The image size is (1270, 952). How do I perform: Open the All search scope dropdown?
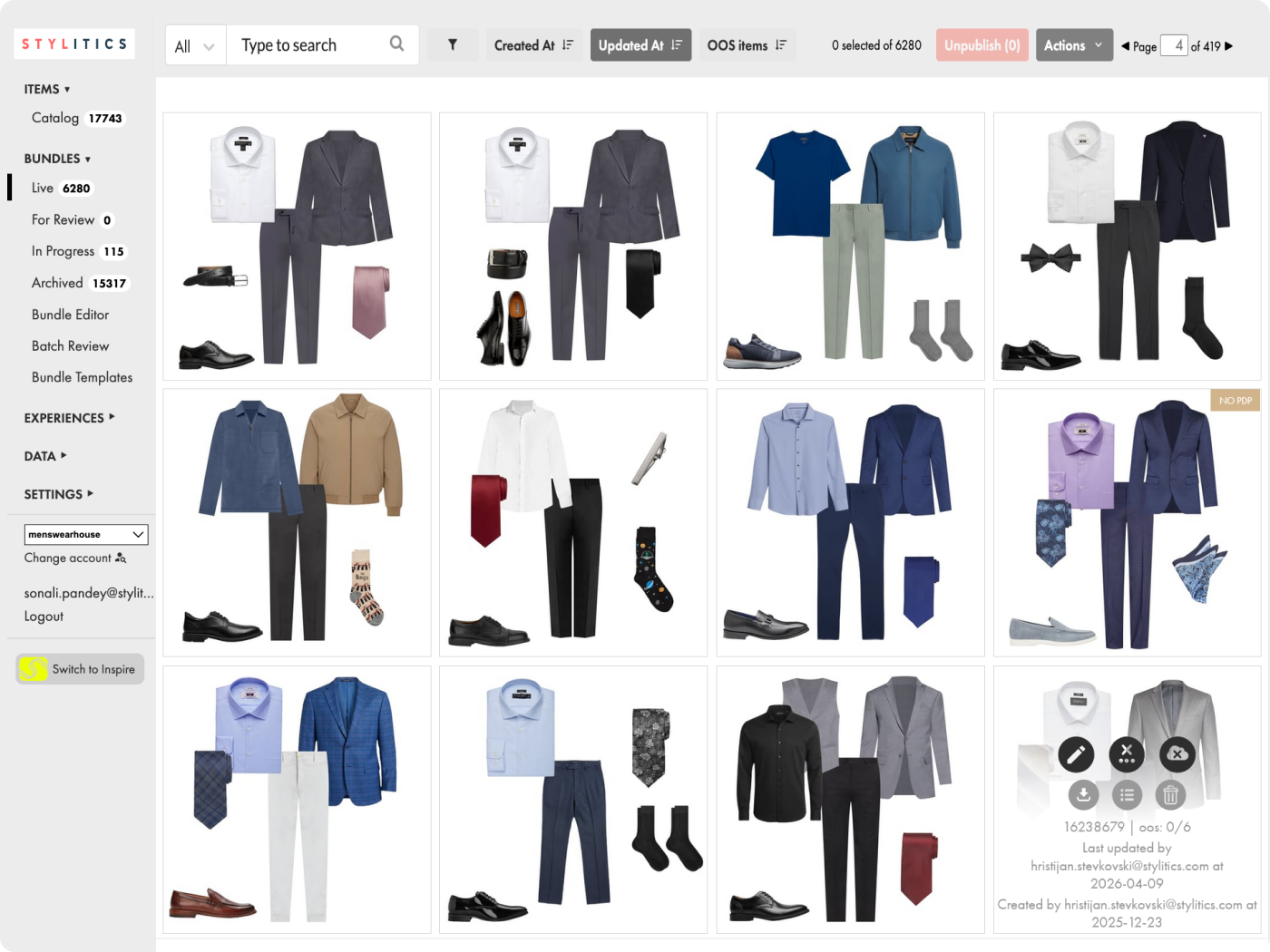(195, 46)
